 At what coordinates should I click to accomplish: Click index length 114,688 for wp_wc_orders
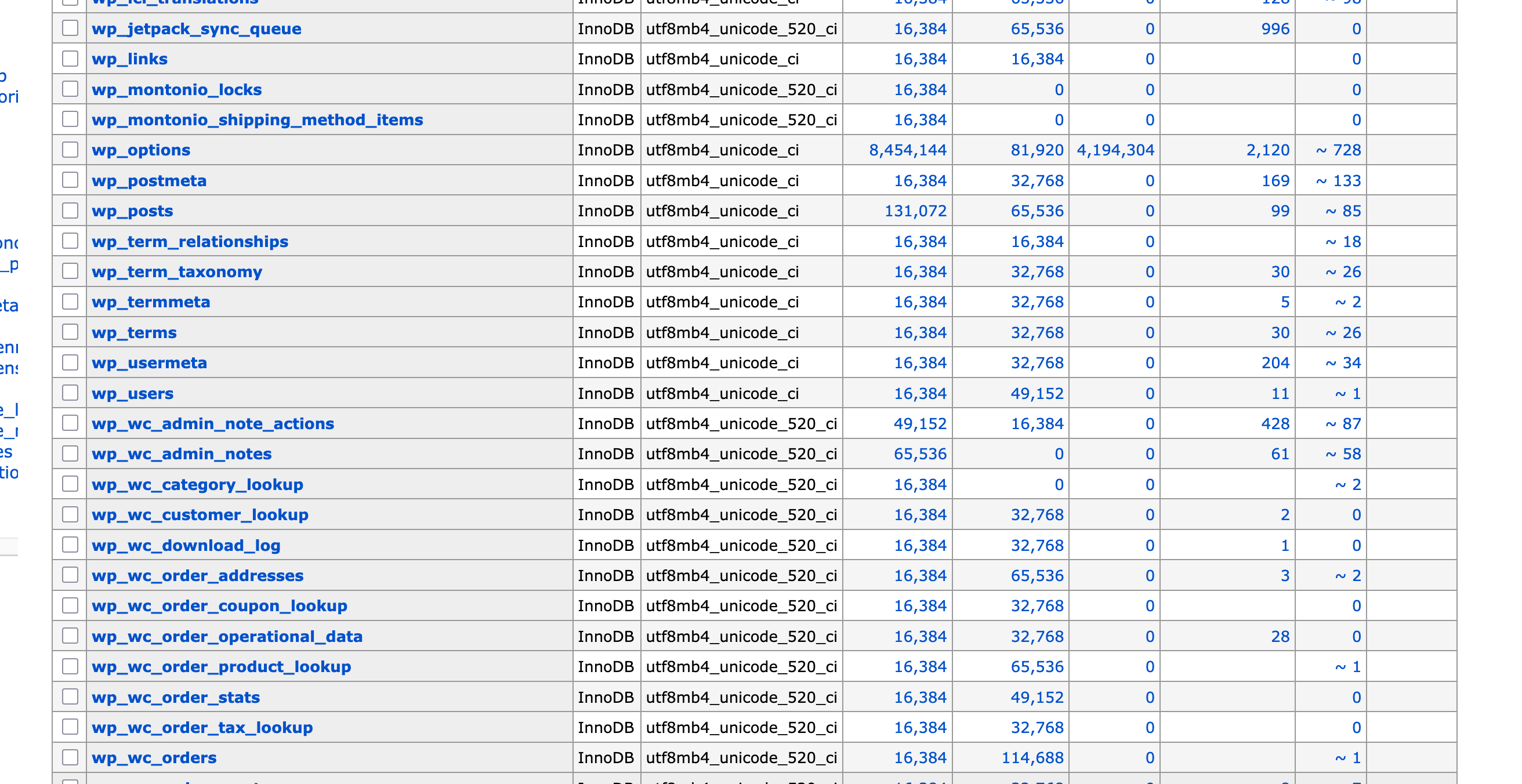tap(1032, 757)
